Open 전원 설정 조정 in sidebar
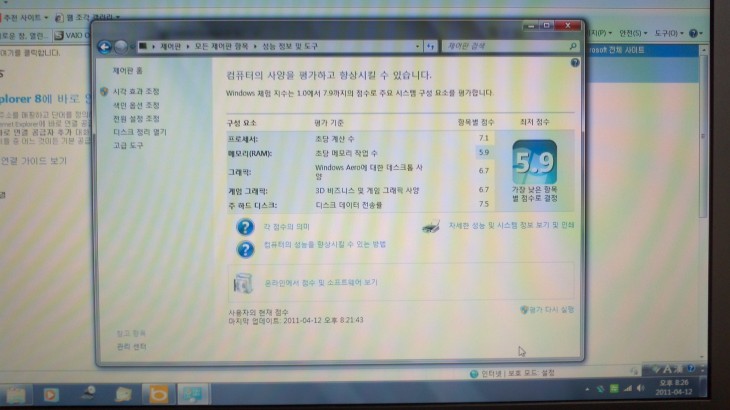Screen dimensions: 730x410 coord(136,119)
